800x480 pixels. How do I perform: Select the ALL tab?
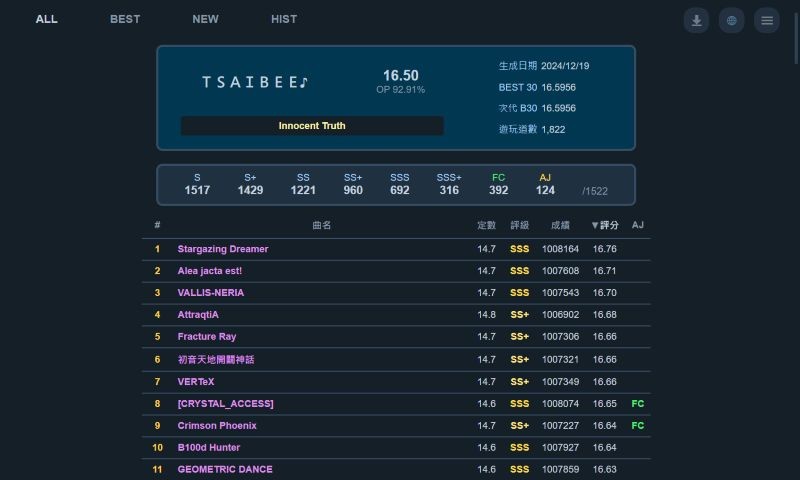point(47,19)
